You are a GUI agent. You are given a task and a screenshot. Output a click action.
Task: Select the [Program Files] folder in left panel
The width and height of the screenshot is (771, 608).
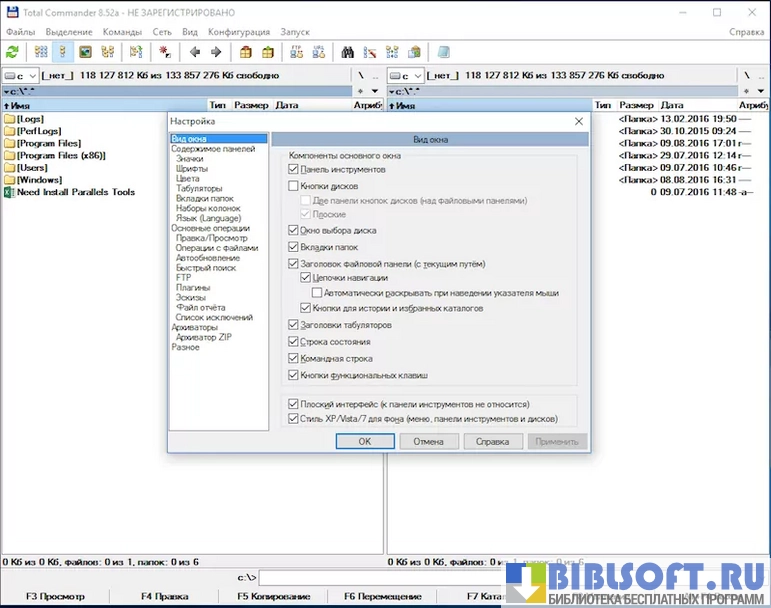tap(49, 143)
